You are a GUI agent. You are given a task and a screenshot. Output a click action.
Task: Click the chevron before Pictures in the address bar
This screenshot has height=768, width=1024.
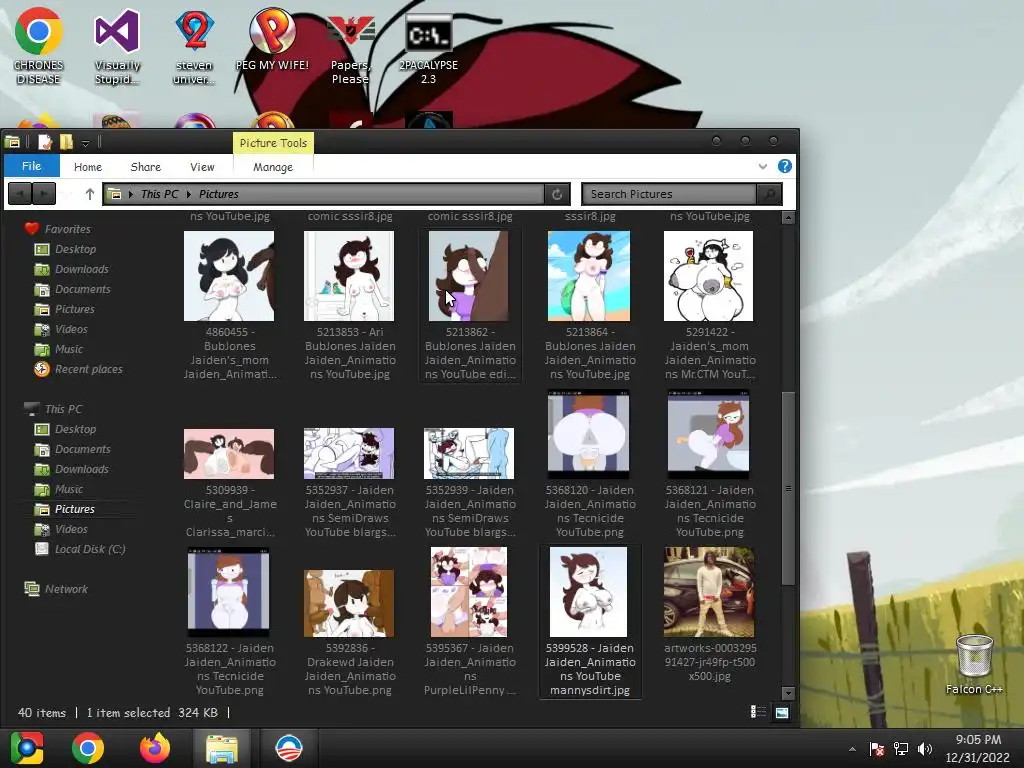(189, 194)
